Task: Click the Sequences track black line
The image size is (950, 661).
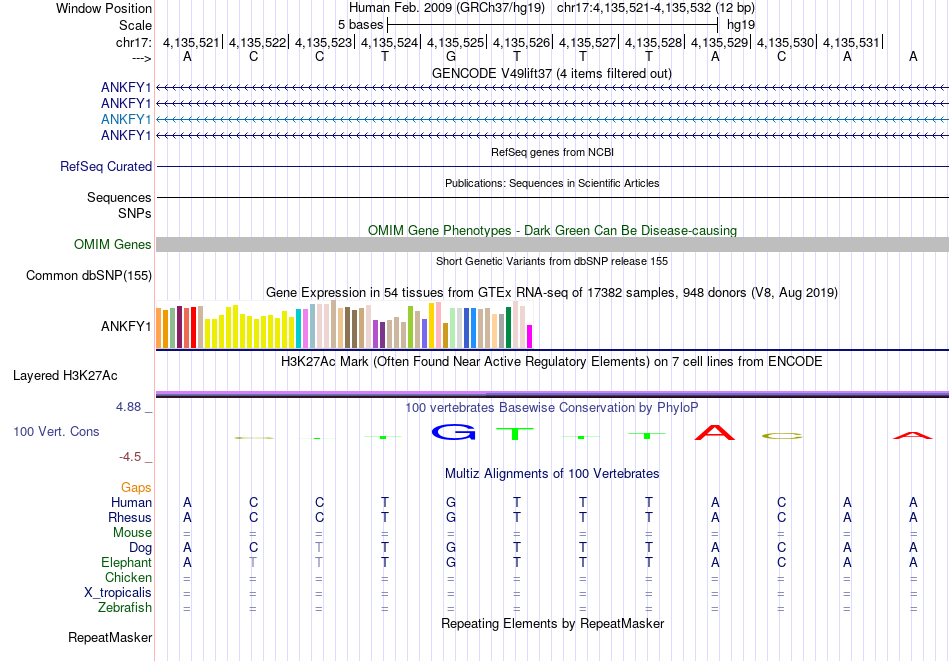Action: click(552, 198)
